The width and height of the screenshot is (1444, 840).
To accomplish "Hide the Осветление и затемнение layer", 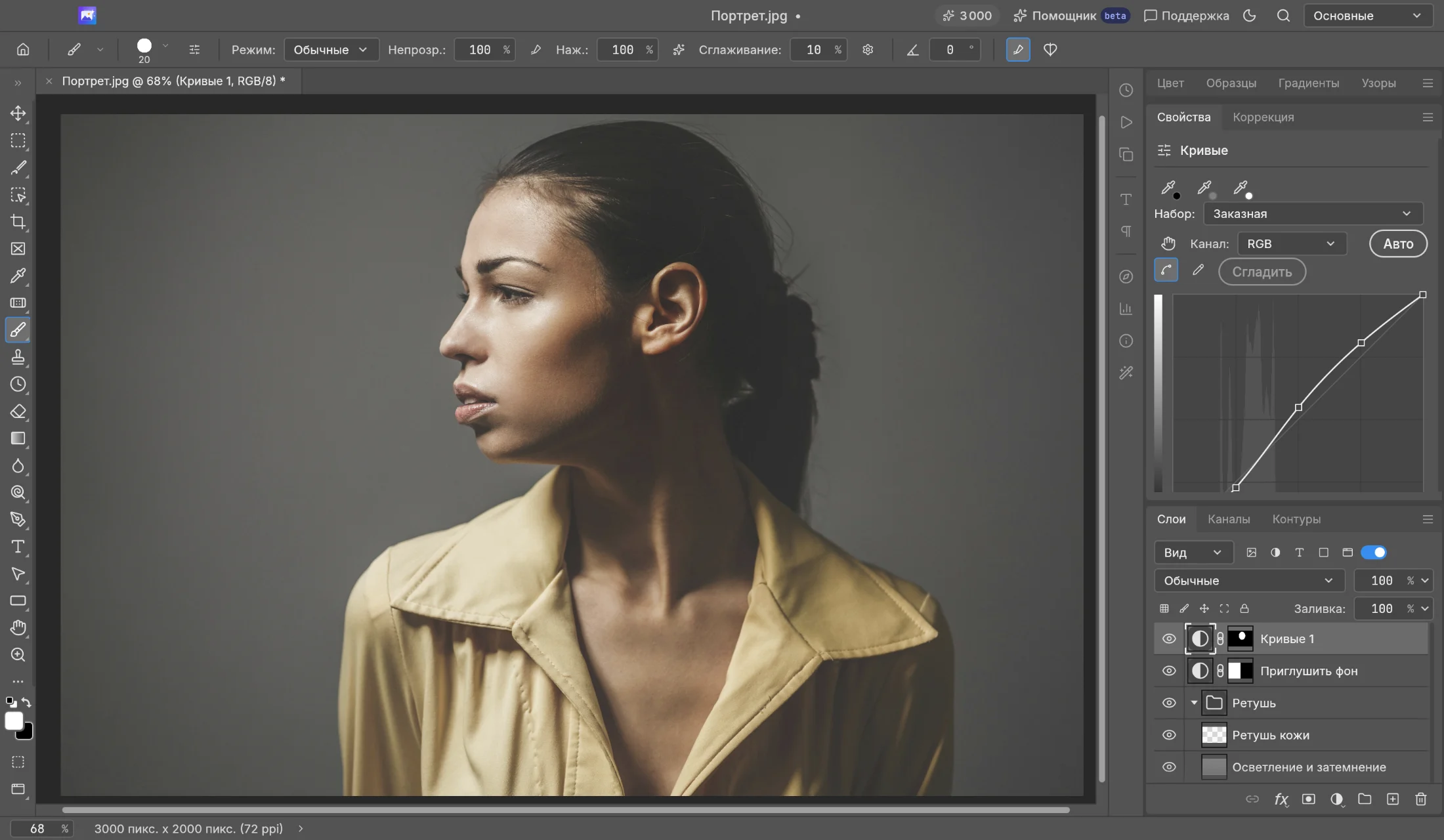I will [1169, 768].
